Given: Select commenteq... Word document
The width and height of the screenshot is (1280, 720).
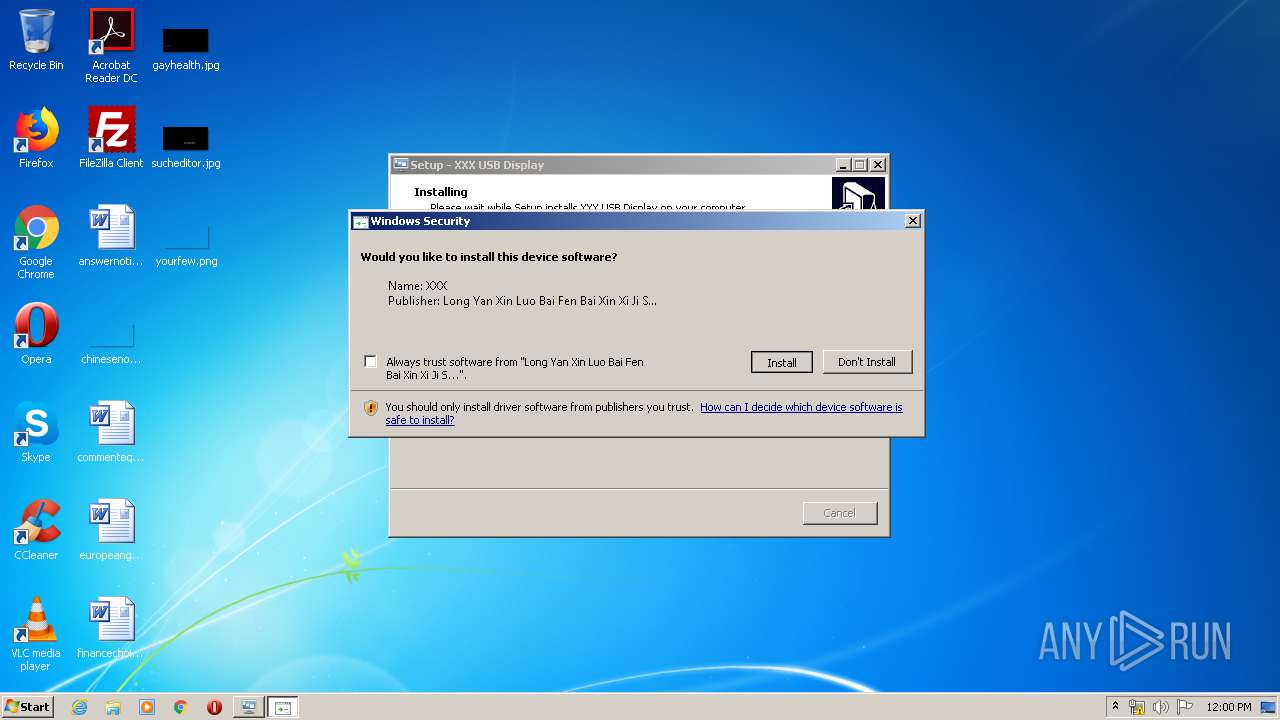Looking at the screenshot, I should click(x=111, y=432).
